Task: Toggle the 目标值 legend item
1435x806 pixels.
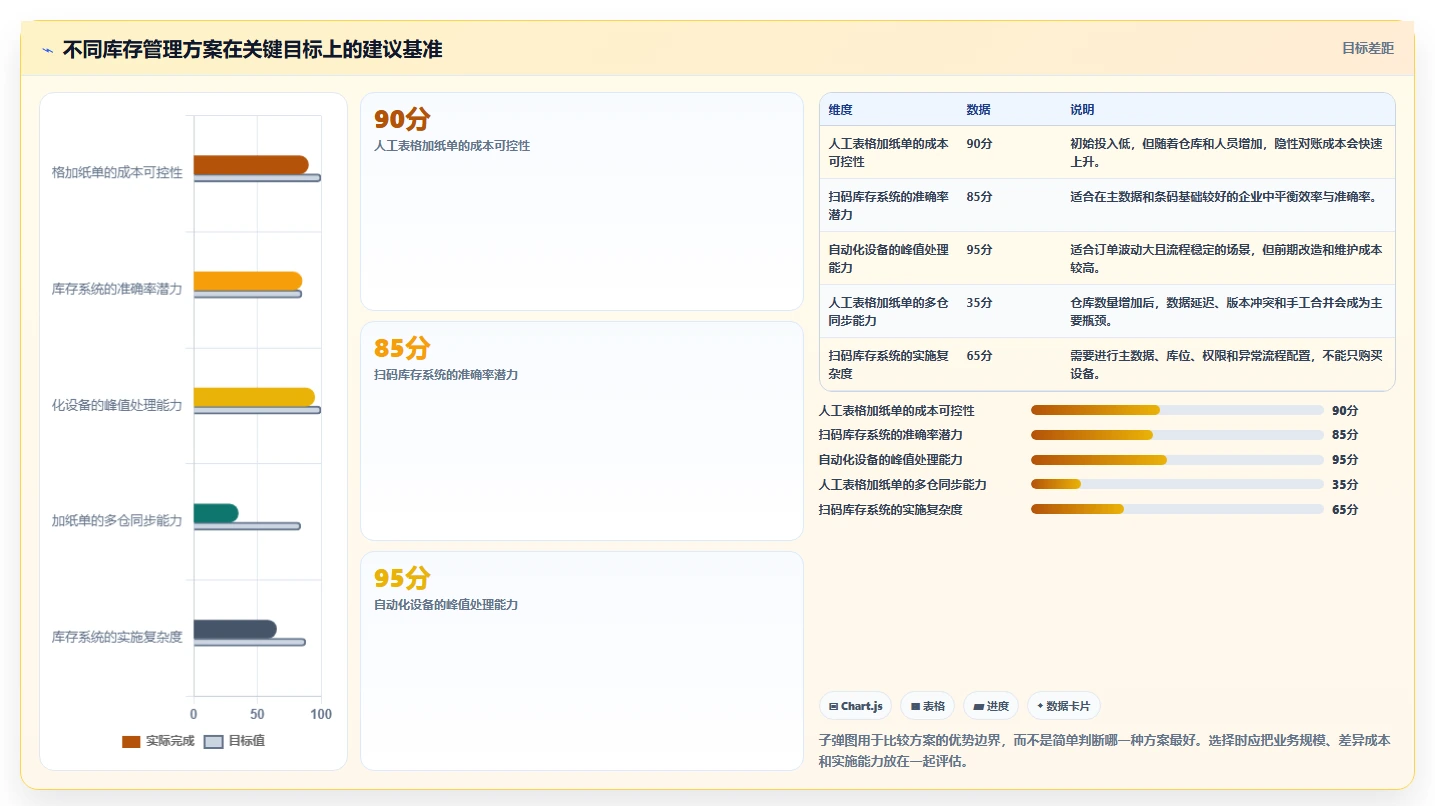Action: [x=234, y=741]
